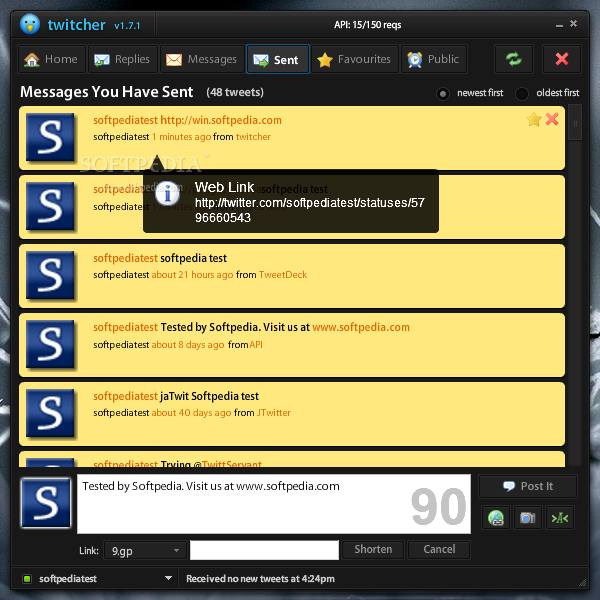Switch to the Replies tab
The height and width of the screenshot is (600, 600).
pyautogui.click(x=123, y=59)
